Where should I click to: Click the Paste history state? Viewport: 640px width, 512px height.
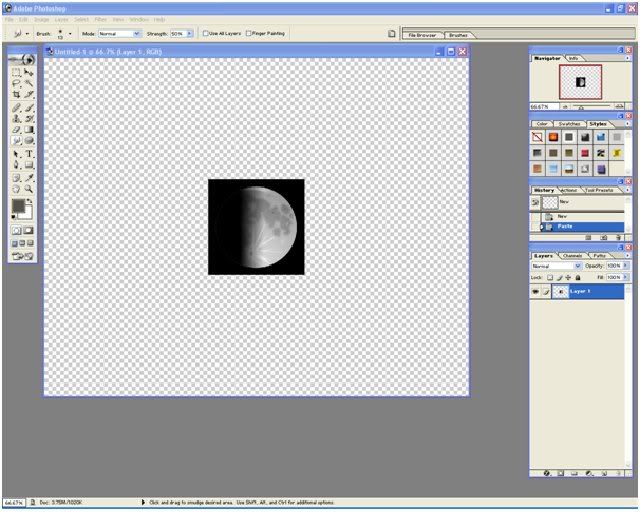(x=582, y=227)
